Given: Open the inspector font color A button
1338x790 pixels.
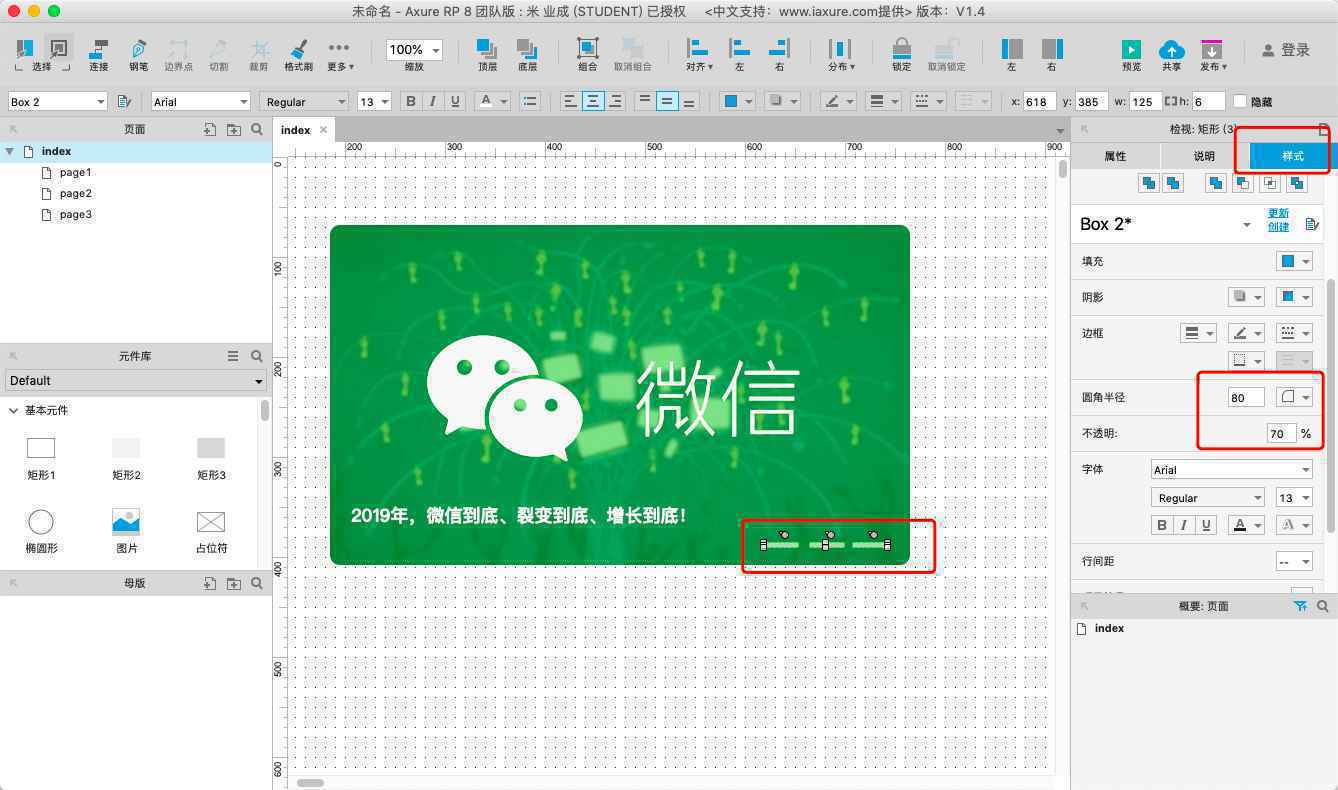Looking at the screenshot, I should 1246,525.
